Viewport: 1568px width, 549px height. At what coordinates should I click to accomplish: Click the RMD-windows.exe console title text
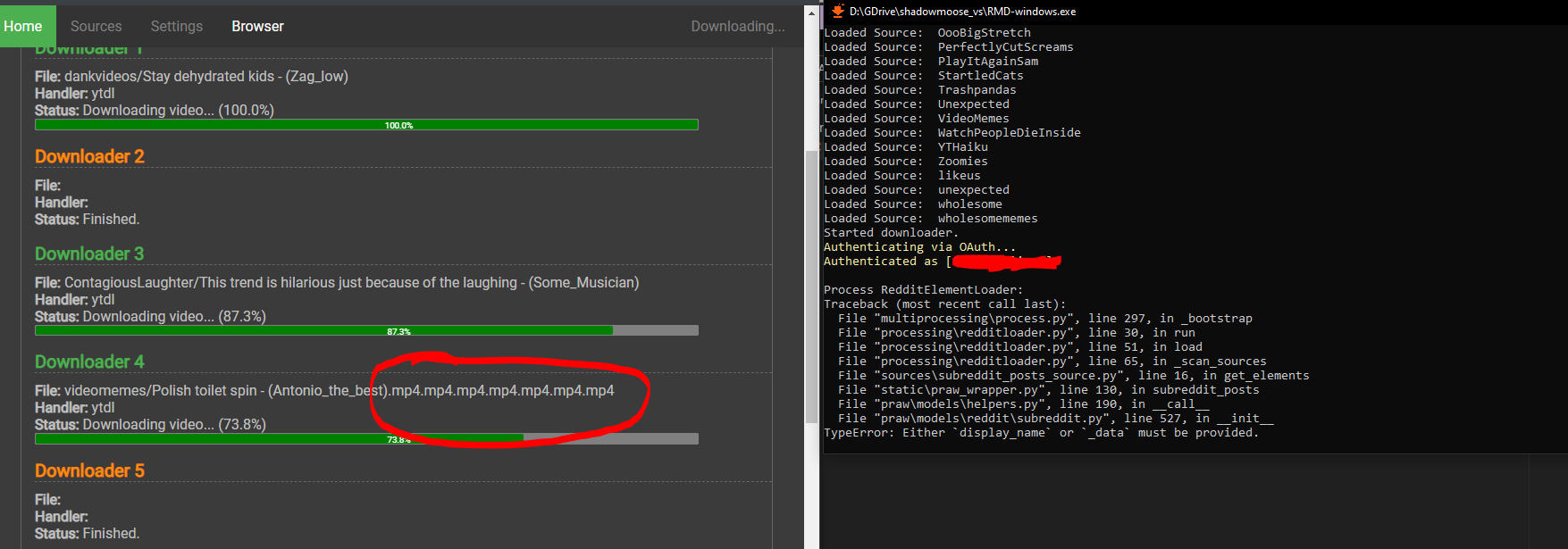[962, 12]
